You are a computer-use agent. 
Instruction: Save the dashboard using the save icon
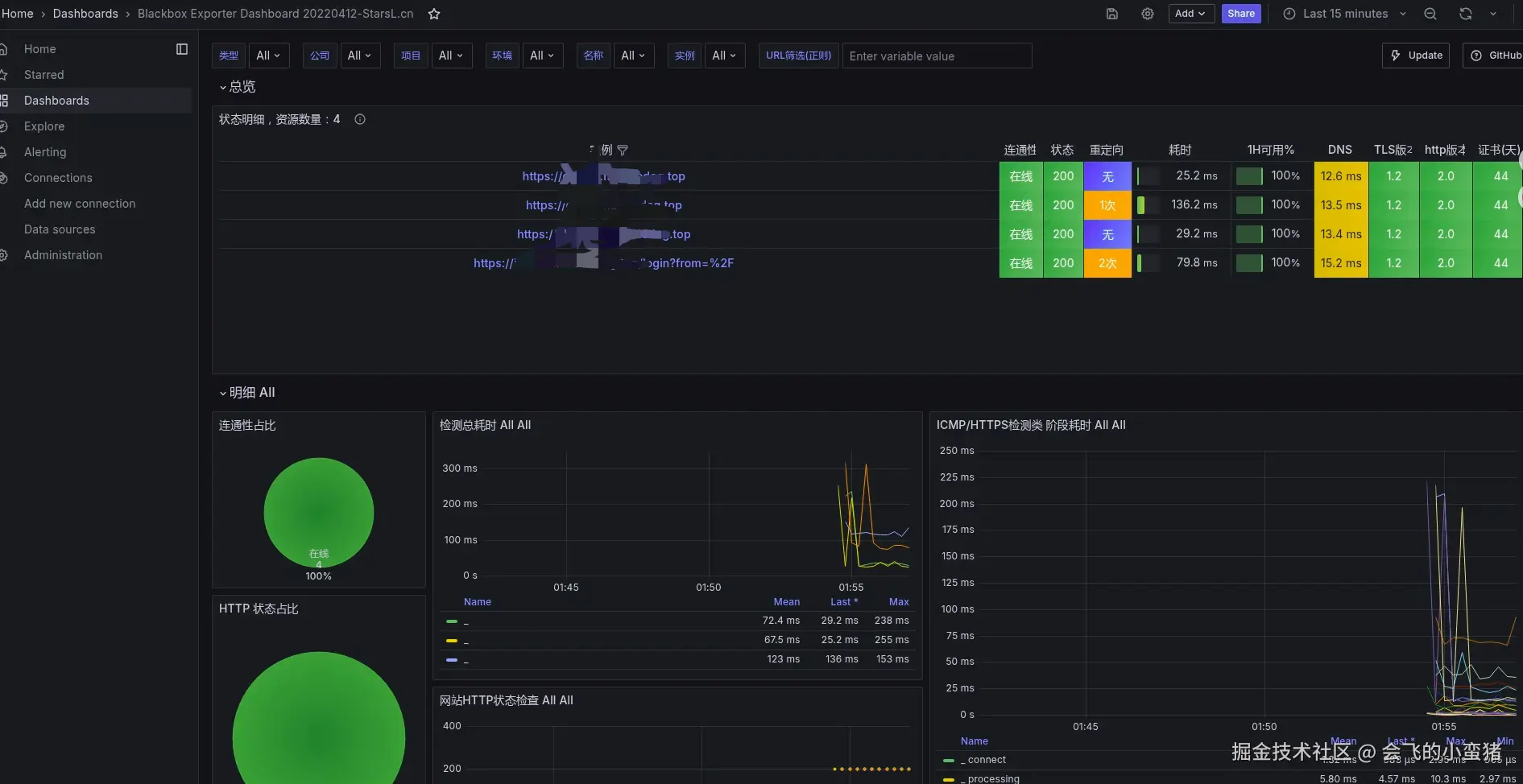coord(1112,14)
